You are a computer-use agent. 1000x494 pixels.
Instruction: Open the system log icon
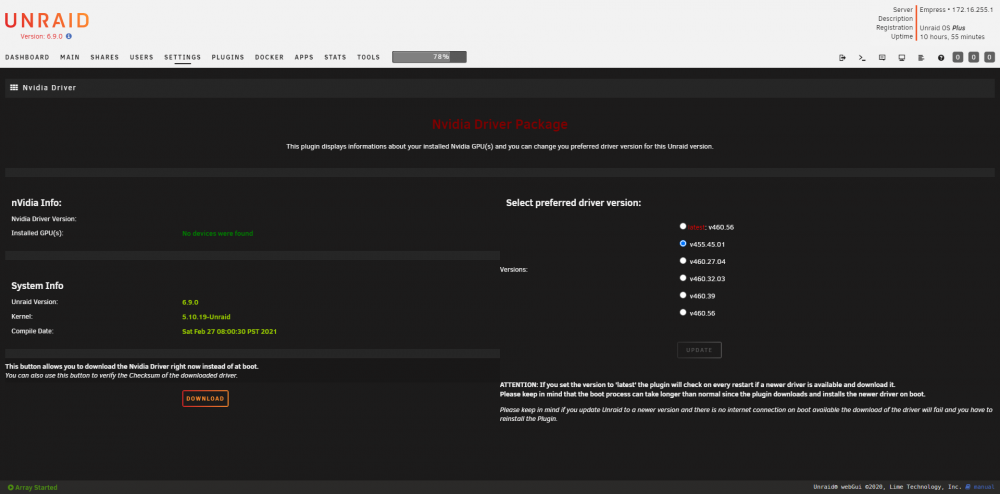pos(921,57)
